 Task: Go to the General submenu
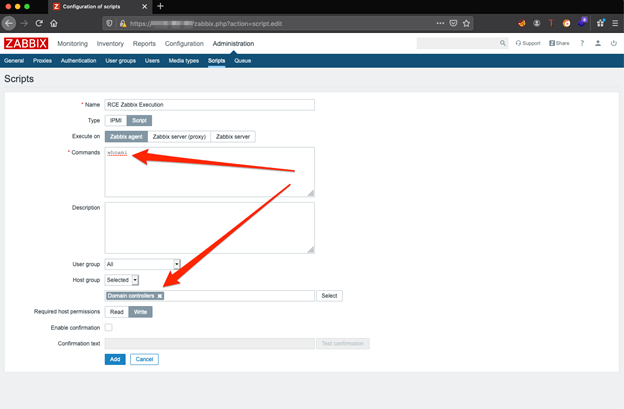tap(14, 60)
